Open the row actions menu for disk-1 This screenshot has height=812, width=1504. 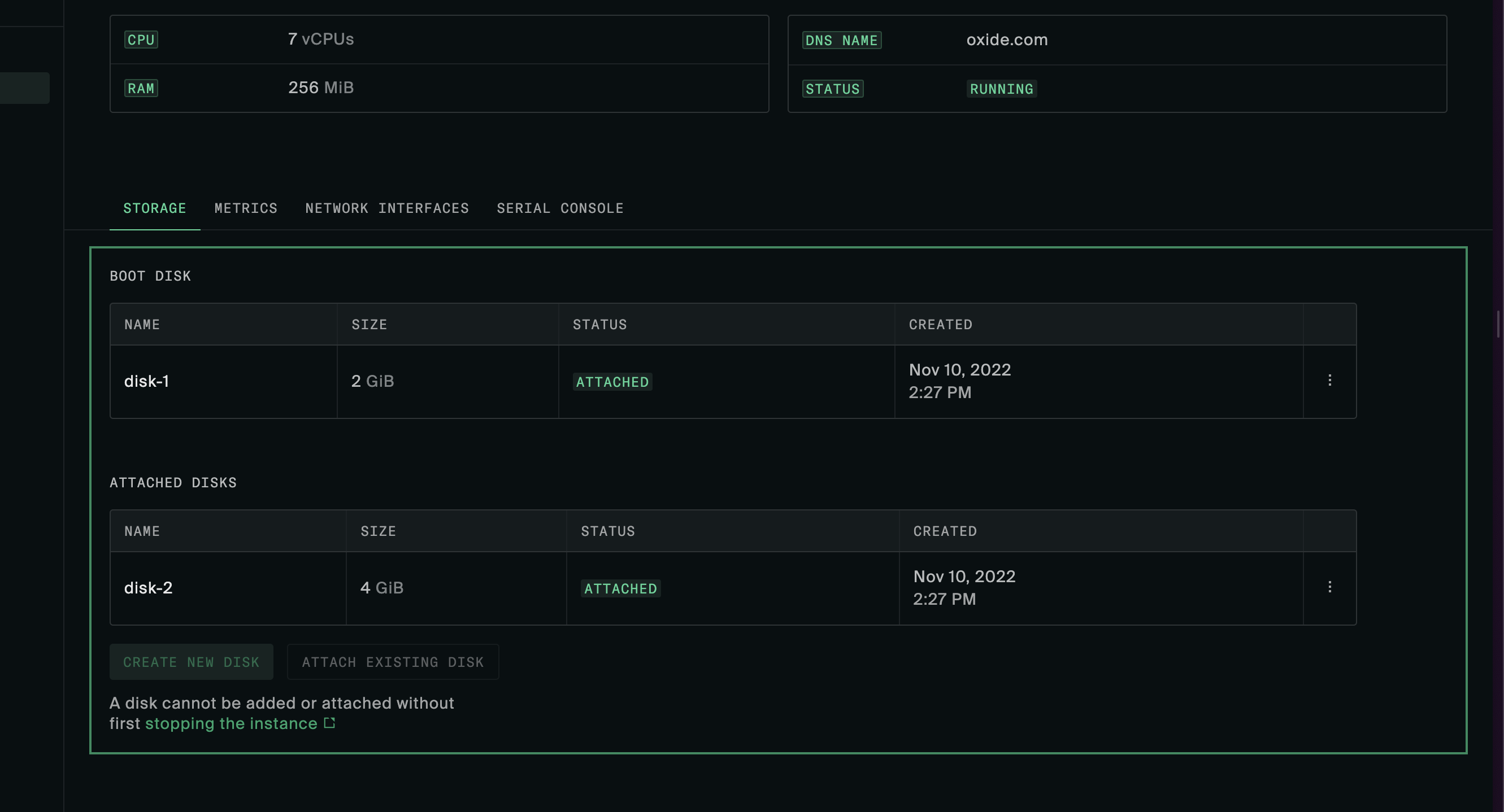coord(1329,381)
